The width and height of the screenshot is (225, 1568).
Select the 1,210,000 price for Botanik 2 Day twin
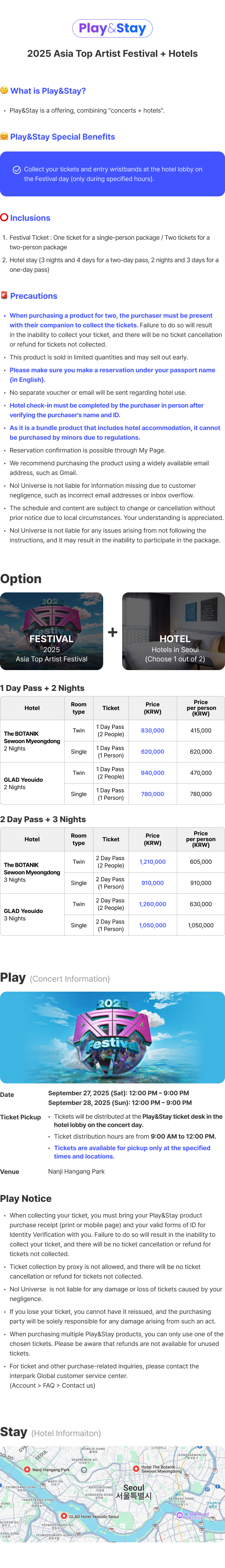(x=152, y=862)
